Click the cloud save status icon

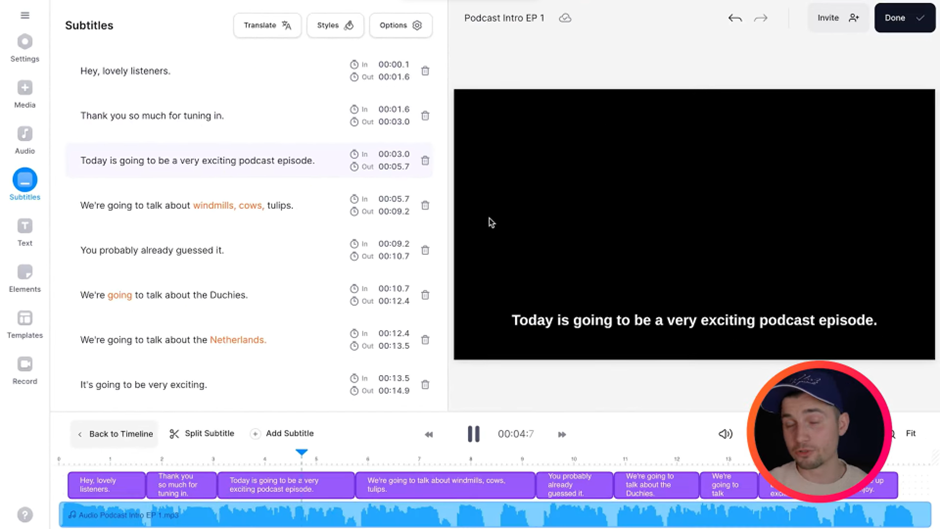click(x=565, y=18)
